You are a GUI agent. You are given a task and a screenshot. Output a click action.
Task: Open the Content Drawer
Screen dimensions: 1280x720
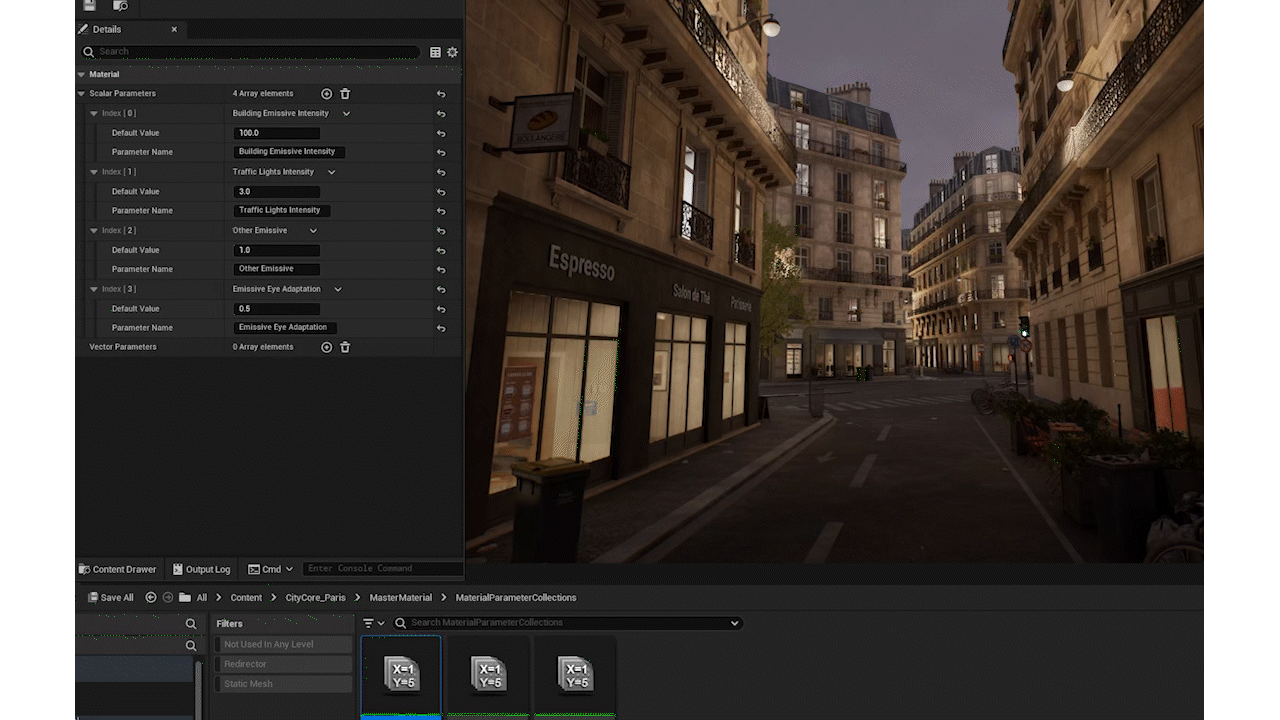point(118,569)
